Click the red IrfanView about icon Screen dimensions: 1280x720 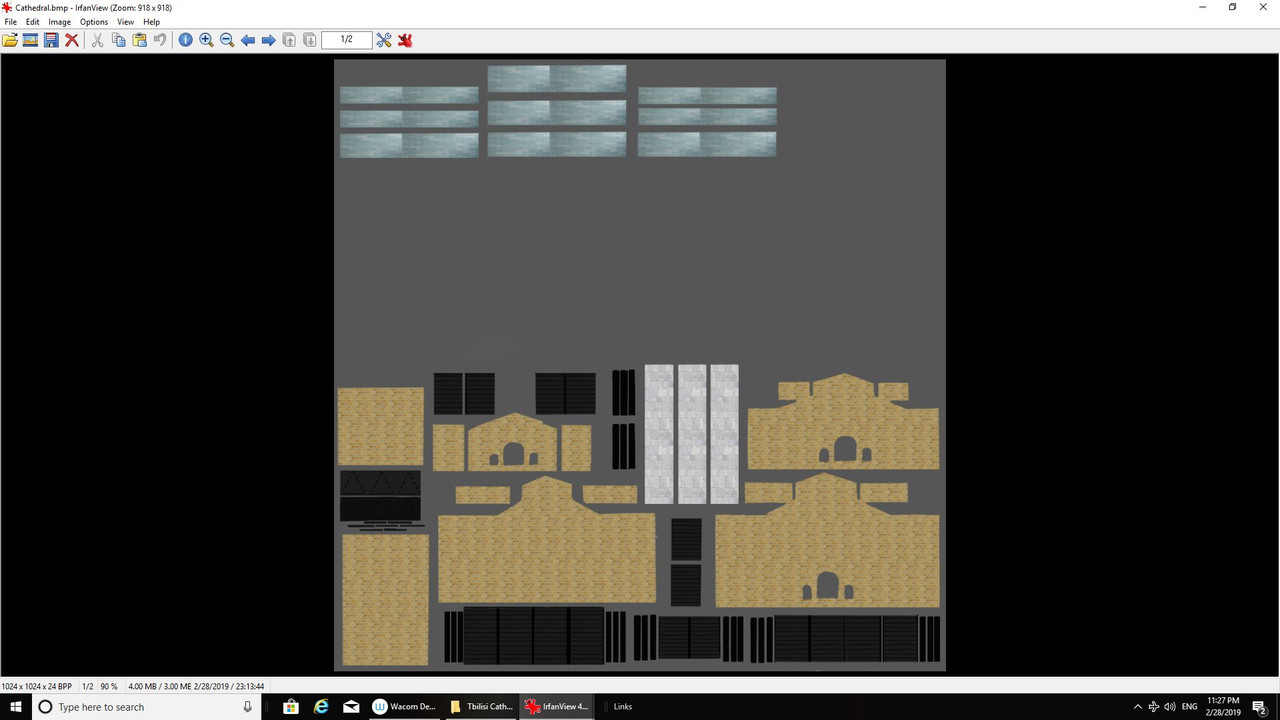click(x=405, y=40)
